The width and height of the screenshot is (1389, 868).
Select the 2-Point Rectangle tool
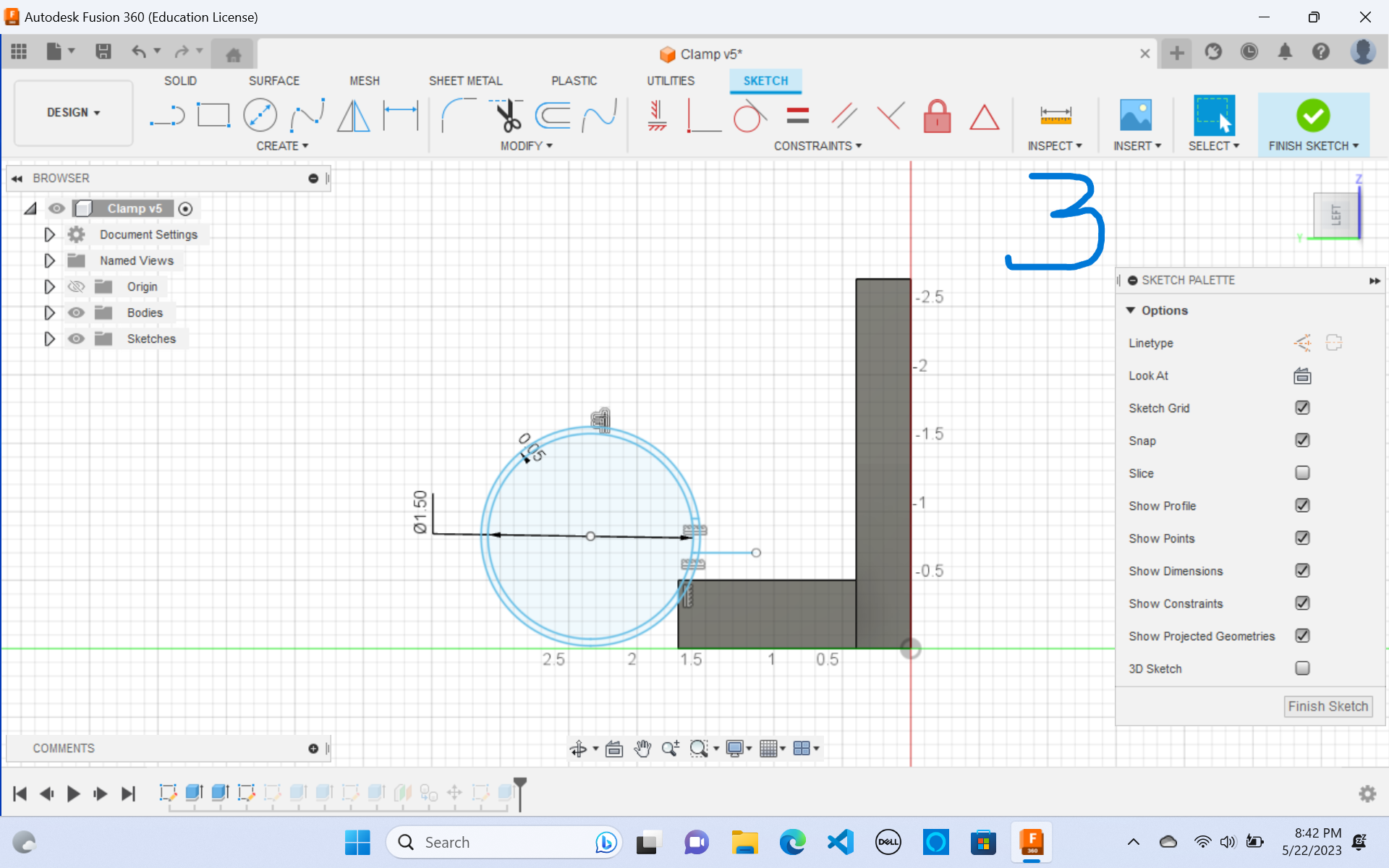[x=213, y=115]
